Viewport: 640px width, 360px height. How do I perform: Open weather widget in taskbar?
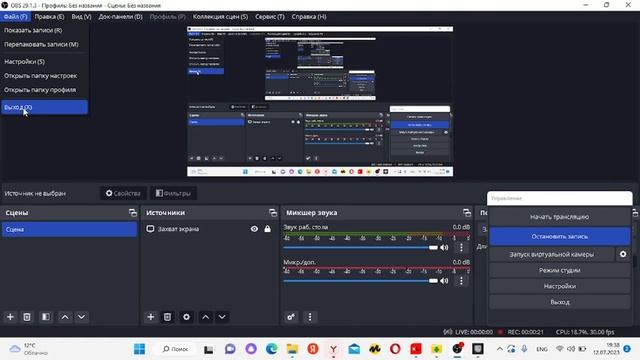point(29,349)
